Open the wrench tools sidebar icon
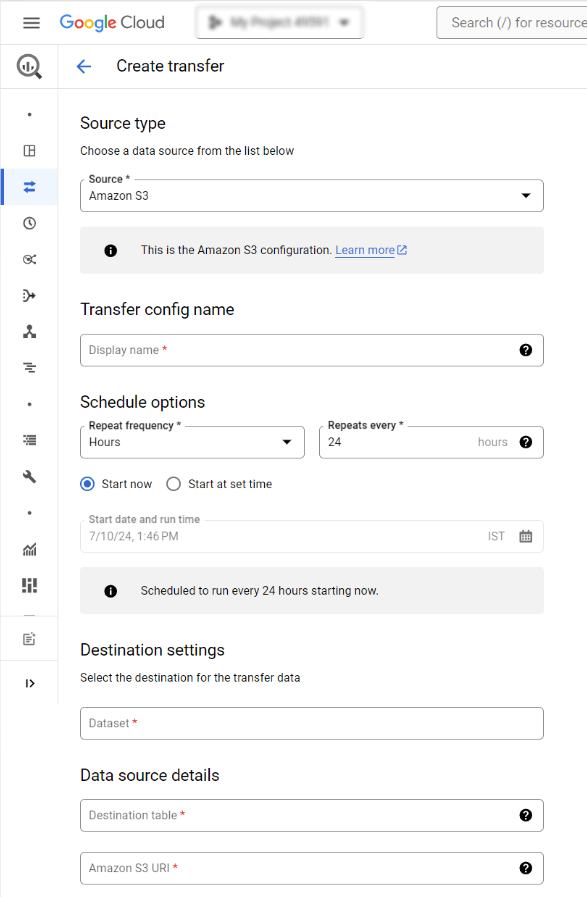Screen dimensions: 587x897 [29, 476]
